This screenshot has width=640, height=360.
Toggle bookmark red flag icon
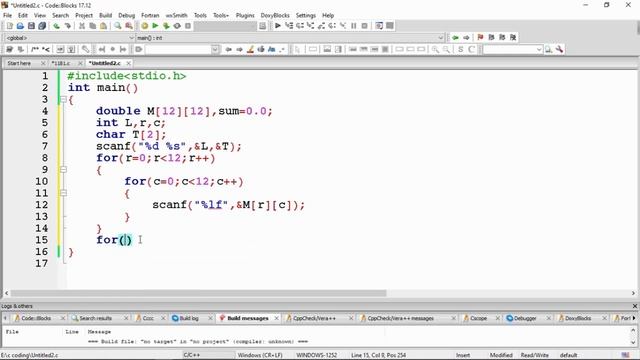pyautogui.click(x=480, y=38)
